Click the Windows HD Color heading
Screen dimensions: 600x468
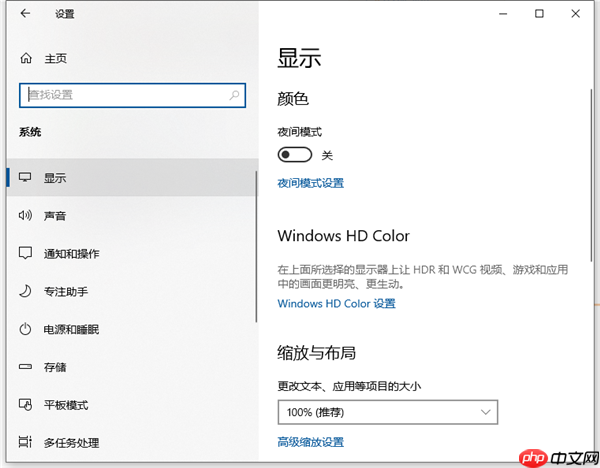[343, 236]
